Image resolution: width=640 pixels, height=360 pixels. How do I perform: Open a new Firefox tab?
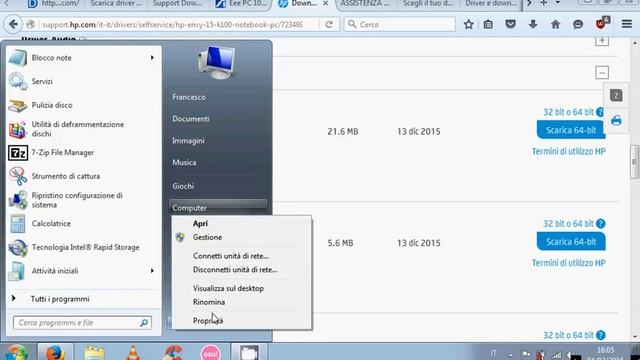click(543, 3)
